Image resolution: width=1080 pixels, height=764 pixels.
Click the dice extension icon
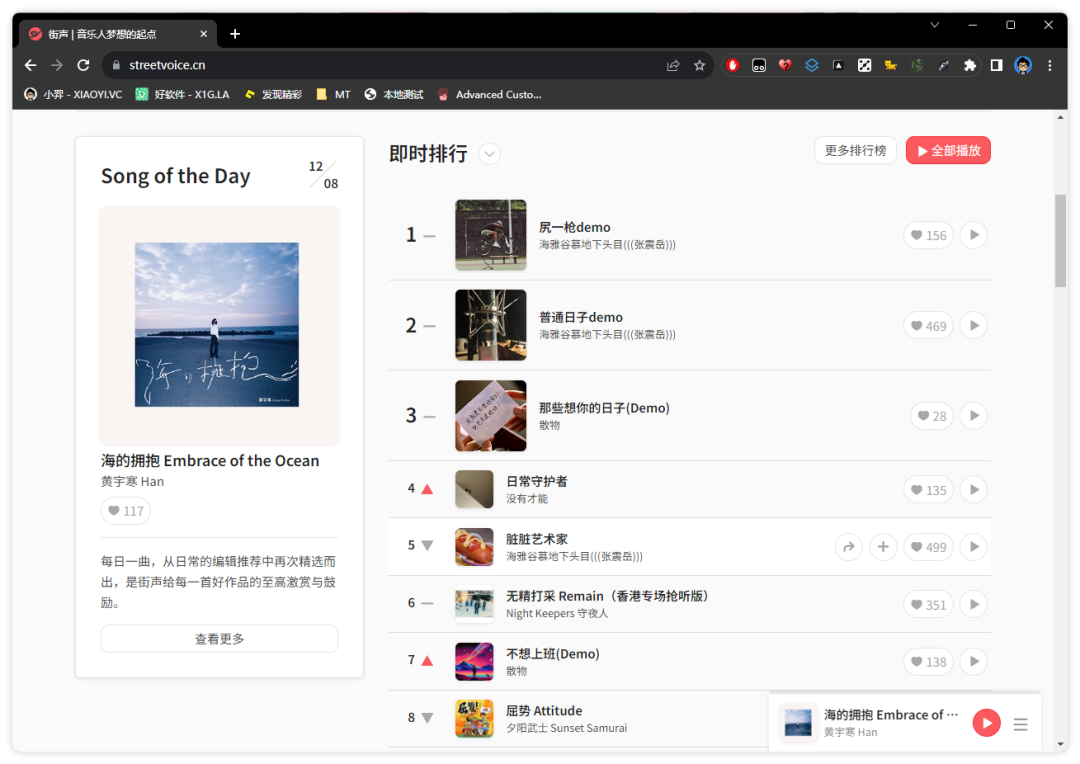[864, 65]
